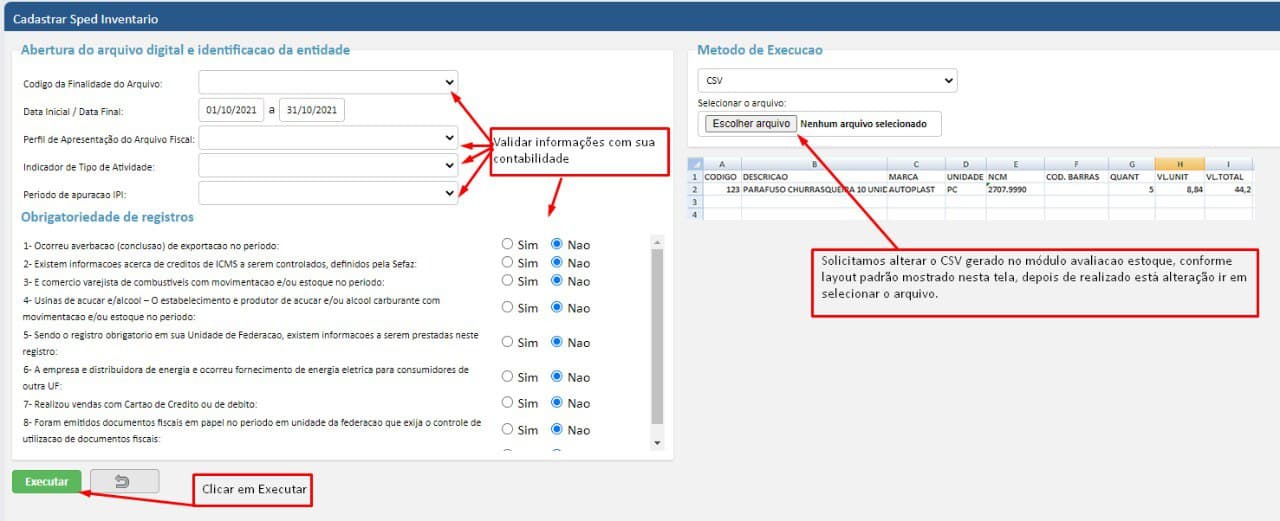Click the VL.UNIT column header H

1179,163
